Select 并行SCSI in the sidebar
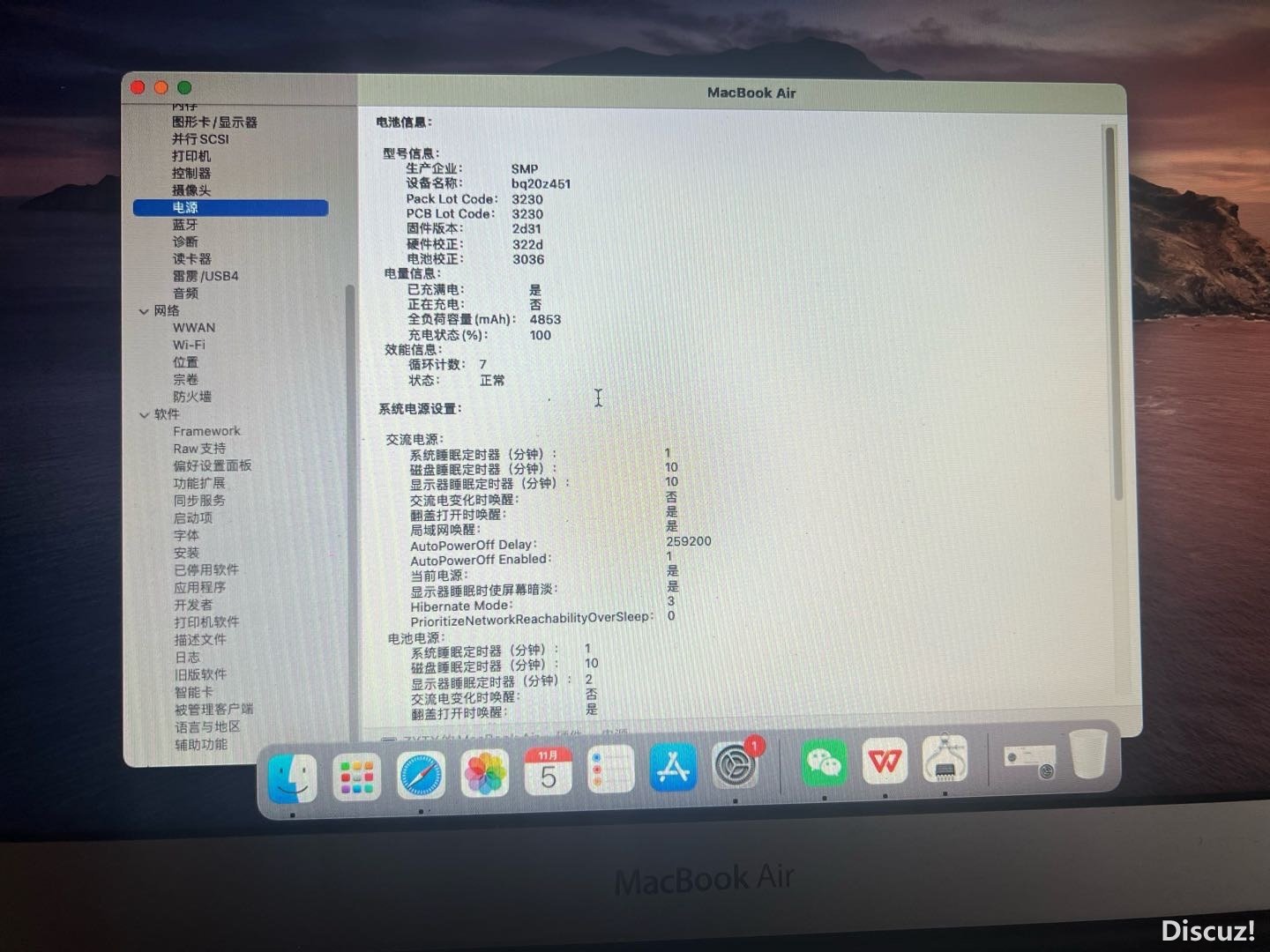This screenshot has width=1270, height=952. (200, 138)
